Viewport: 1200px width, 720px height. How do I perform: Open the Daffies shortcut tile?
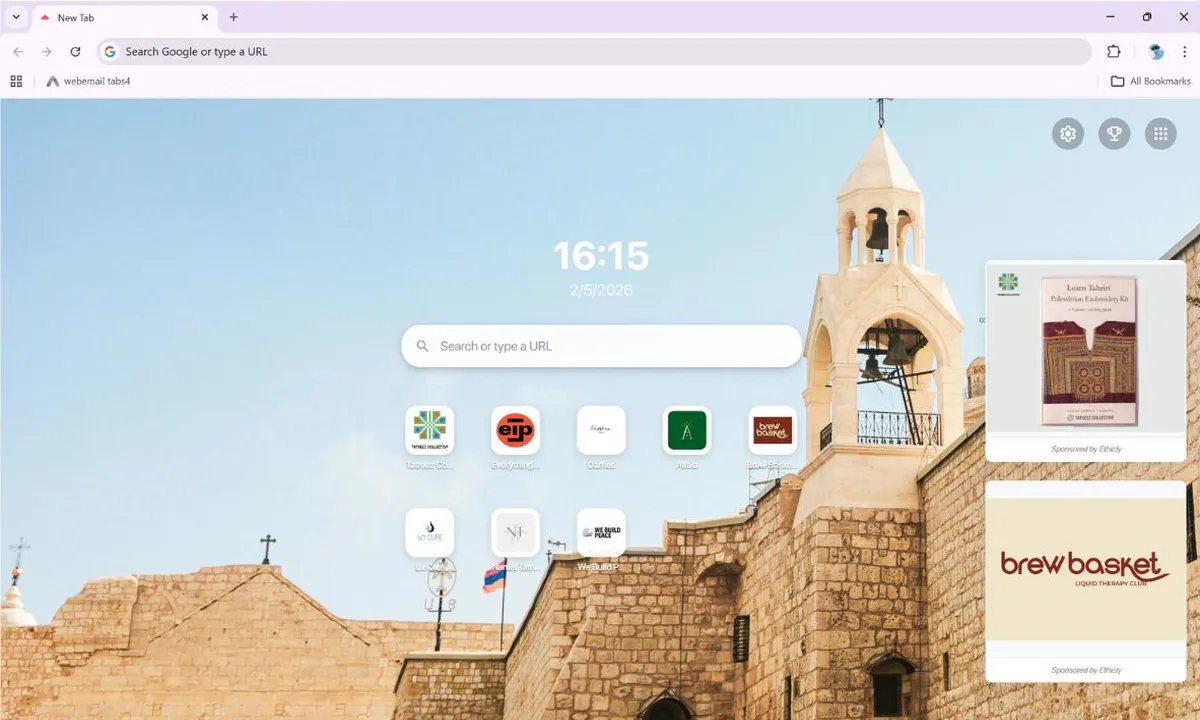601,431
